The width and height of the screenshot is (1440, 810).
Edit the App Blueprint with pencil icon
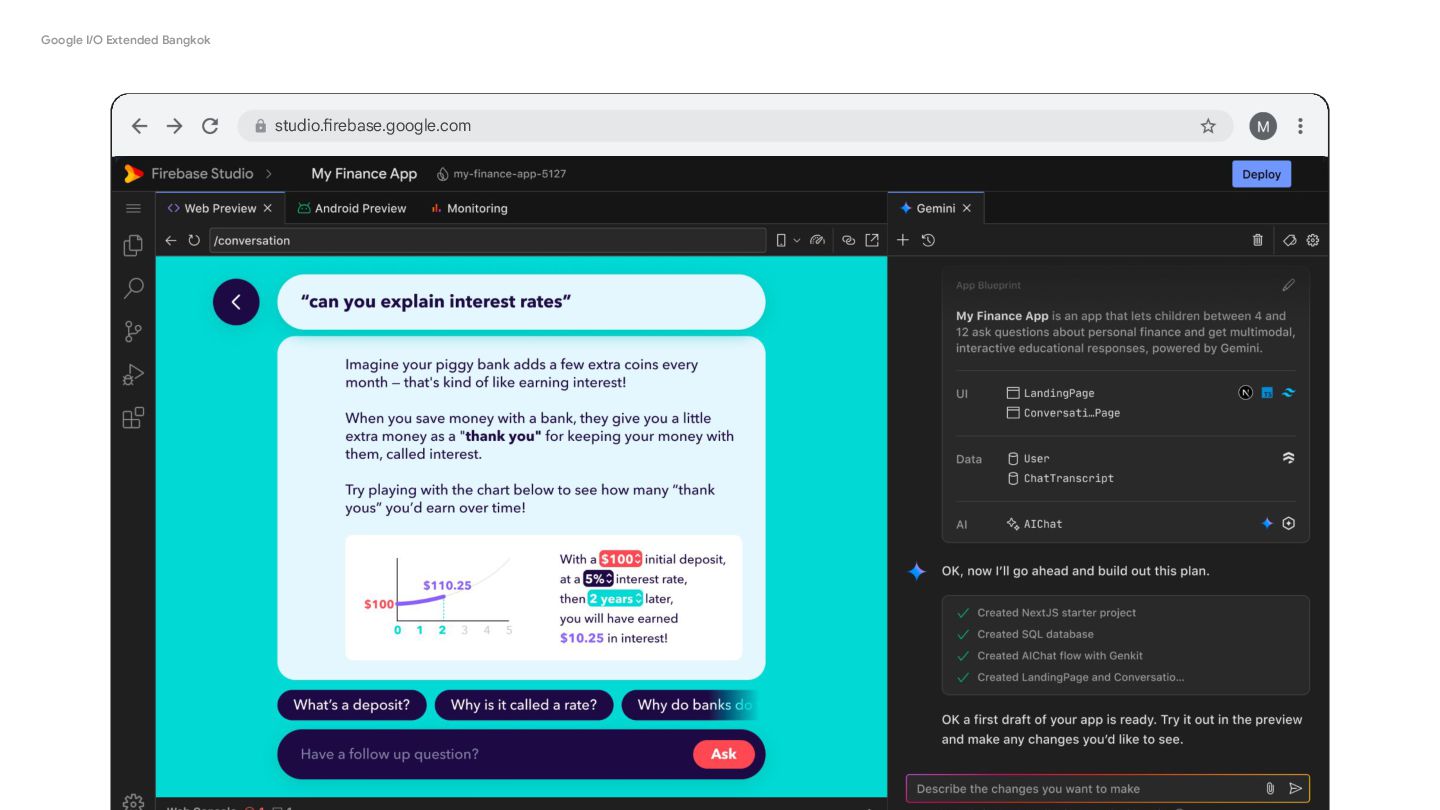1289,285
